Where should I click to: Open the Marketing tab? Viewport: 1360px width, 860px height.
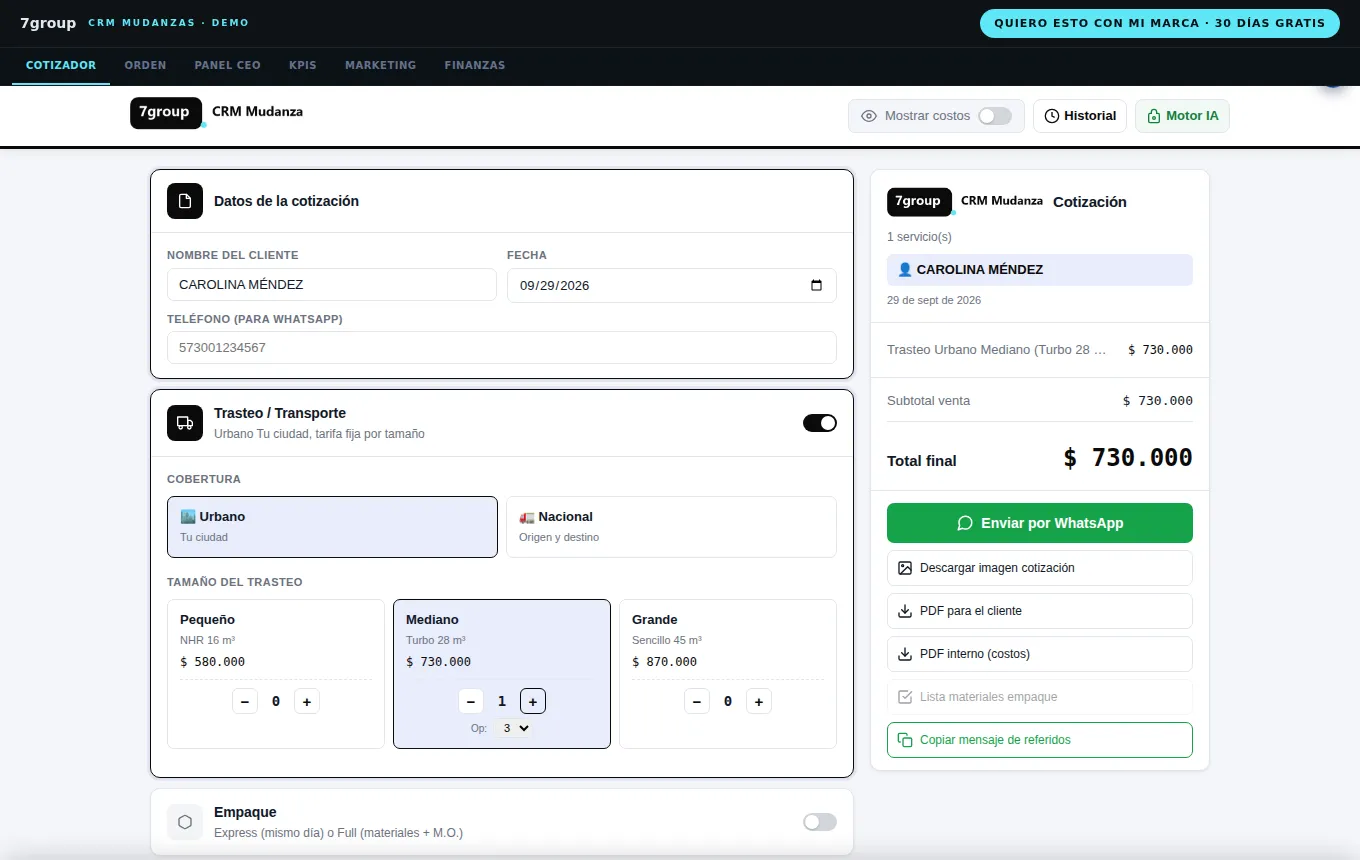[380, 65]
